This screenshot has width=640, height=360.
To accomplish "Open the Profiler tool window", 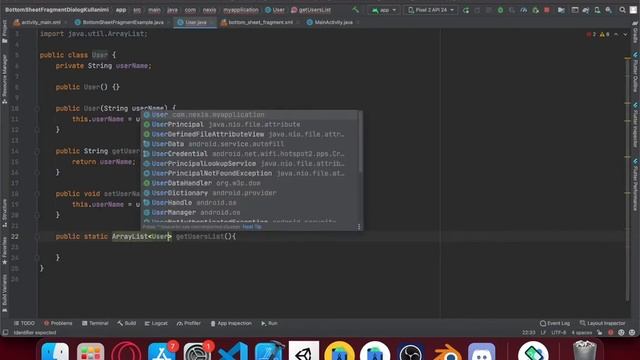I will (189, 323).
